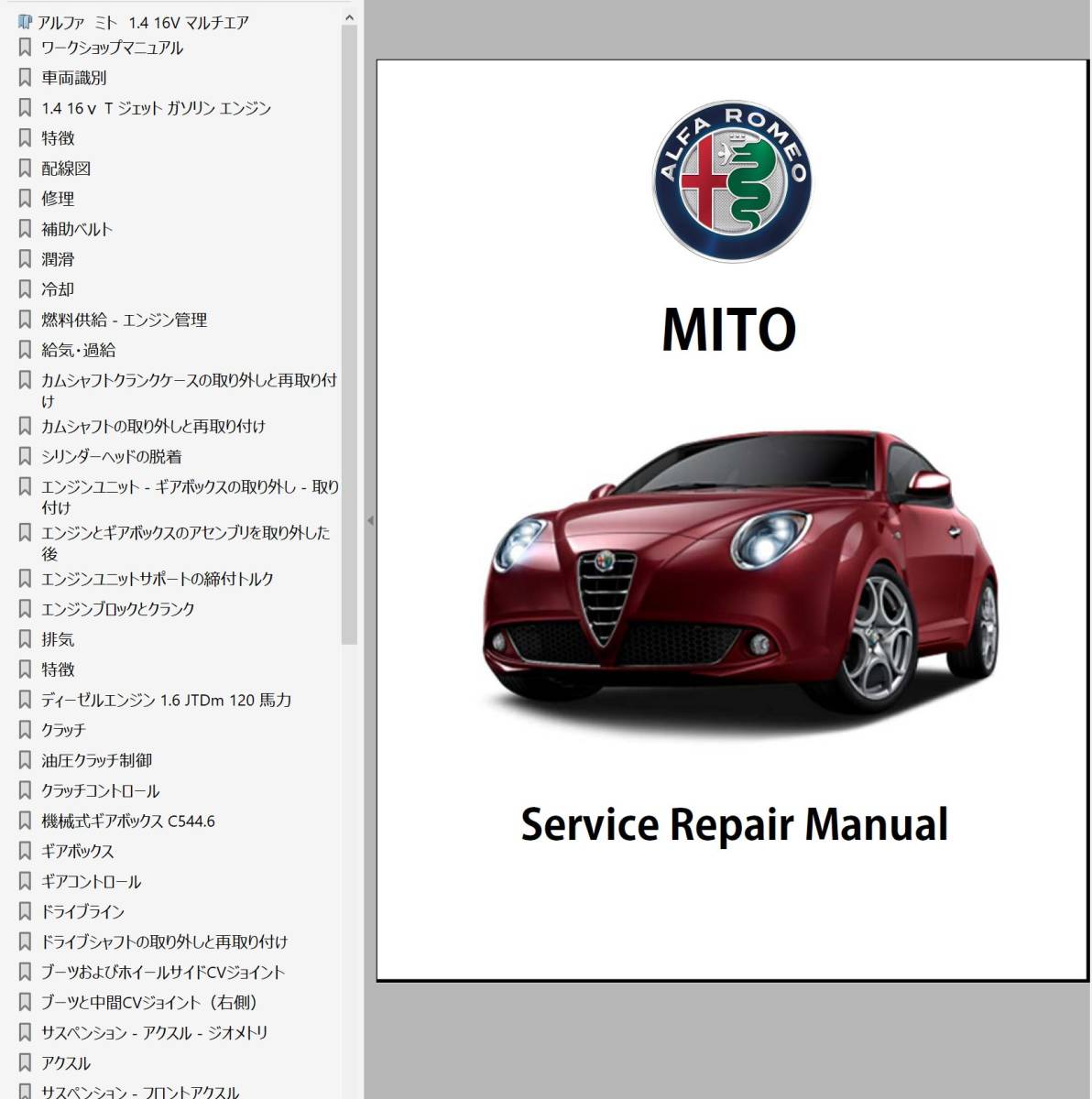Click bookmark icon beside 配線図

point(25,169)
